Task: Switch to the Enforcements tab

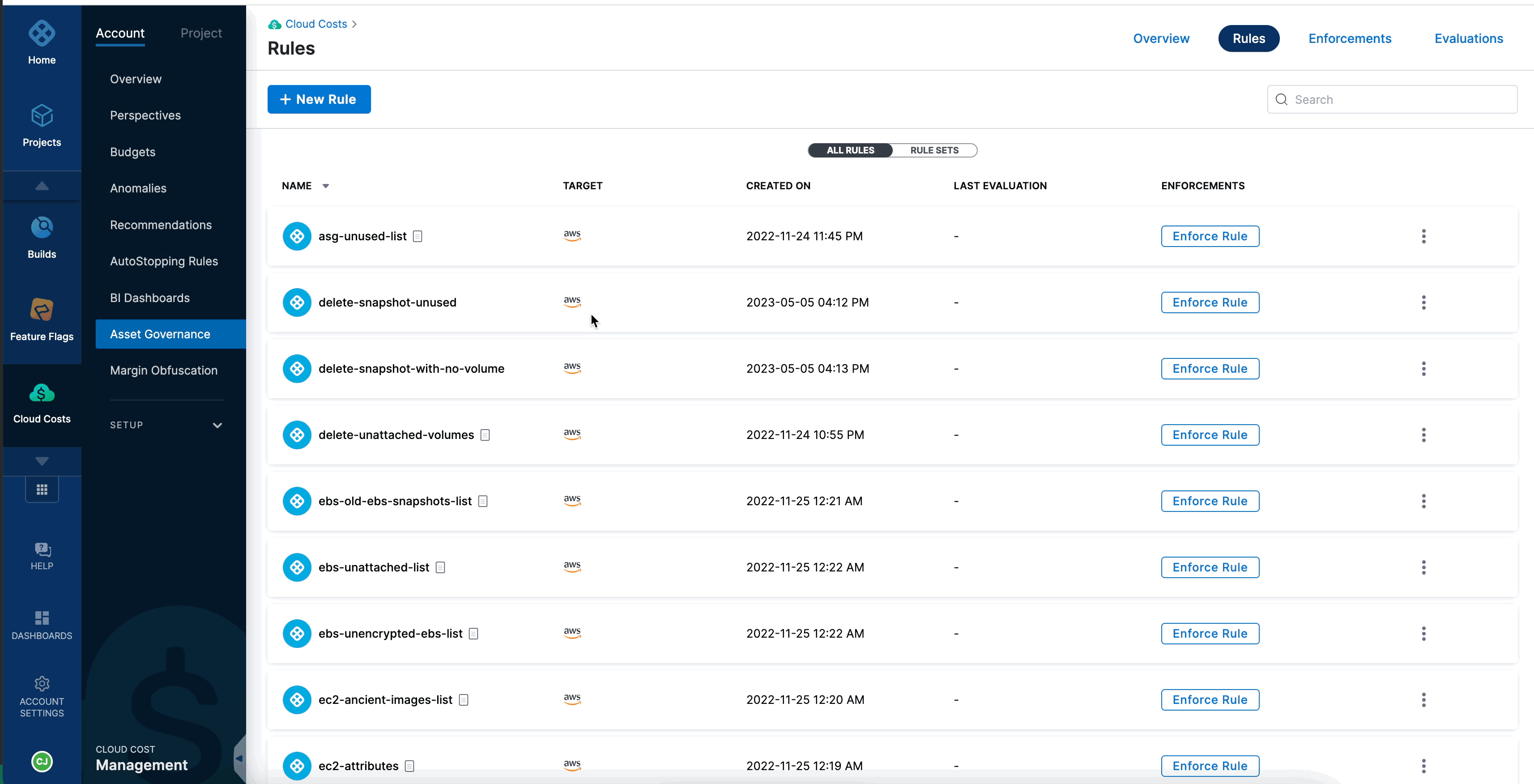Action: coord(1349,38)
